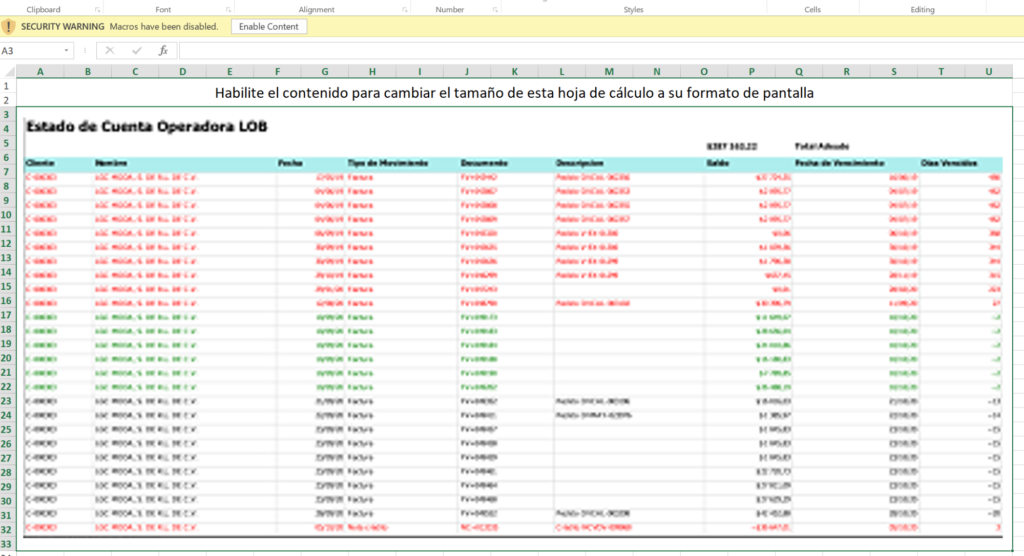Click inside the formula bar input
Screen dimensions: 1024x556
click(x=601, y=50)
